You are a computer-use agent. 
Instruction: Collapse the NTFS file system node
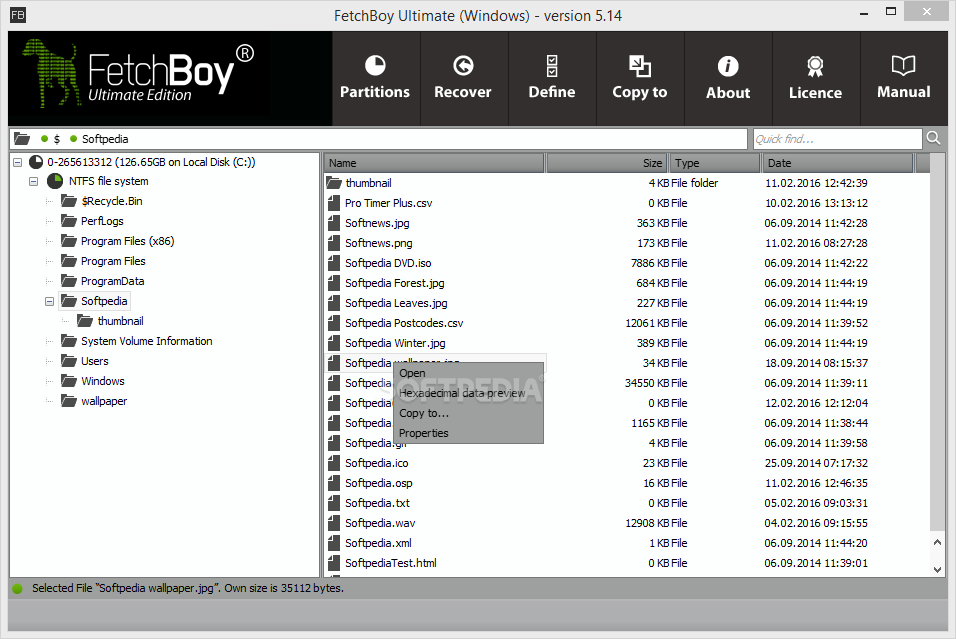(x=34, y=181)
